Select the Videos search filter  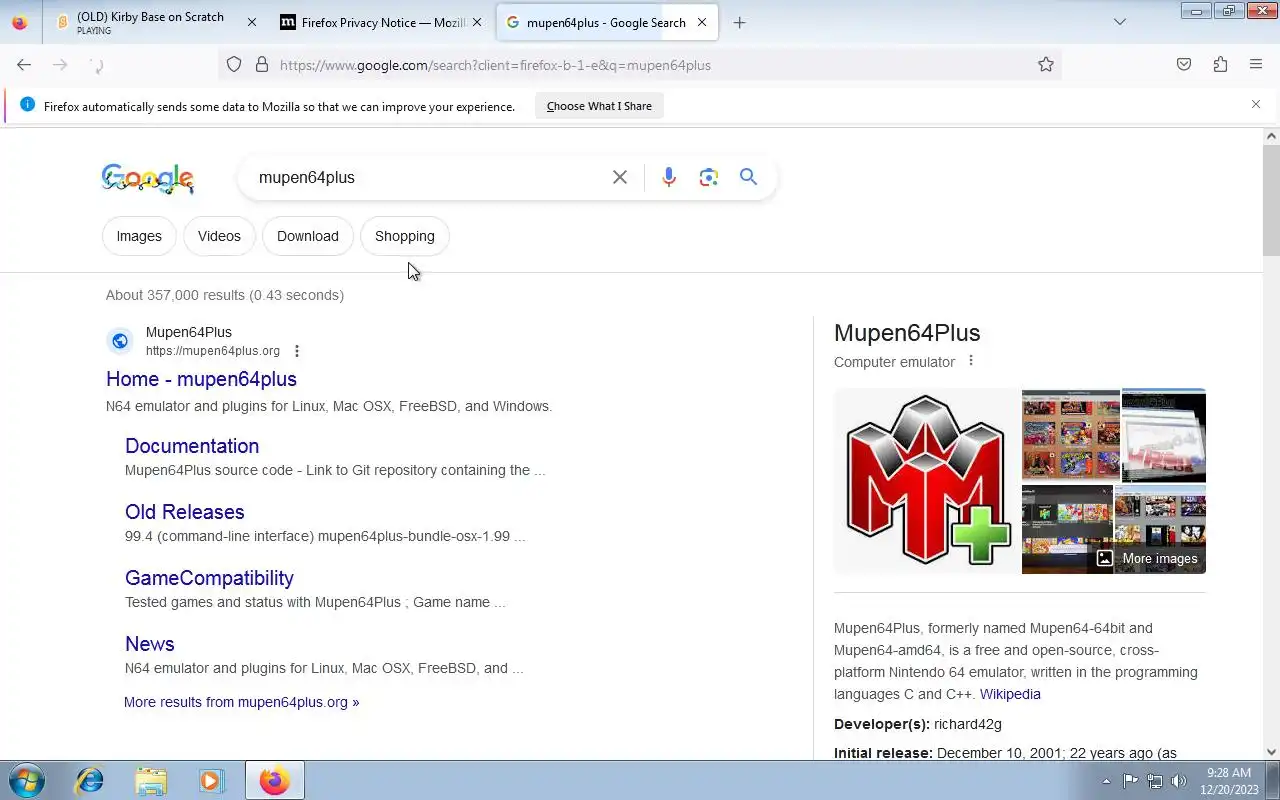pos(219,236)
